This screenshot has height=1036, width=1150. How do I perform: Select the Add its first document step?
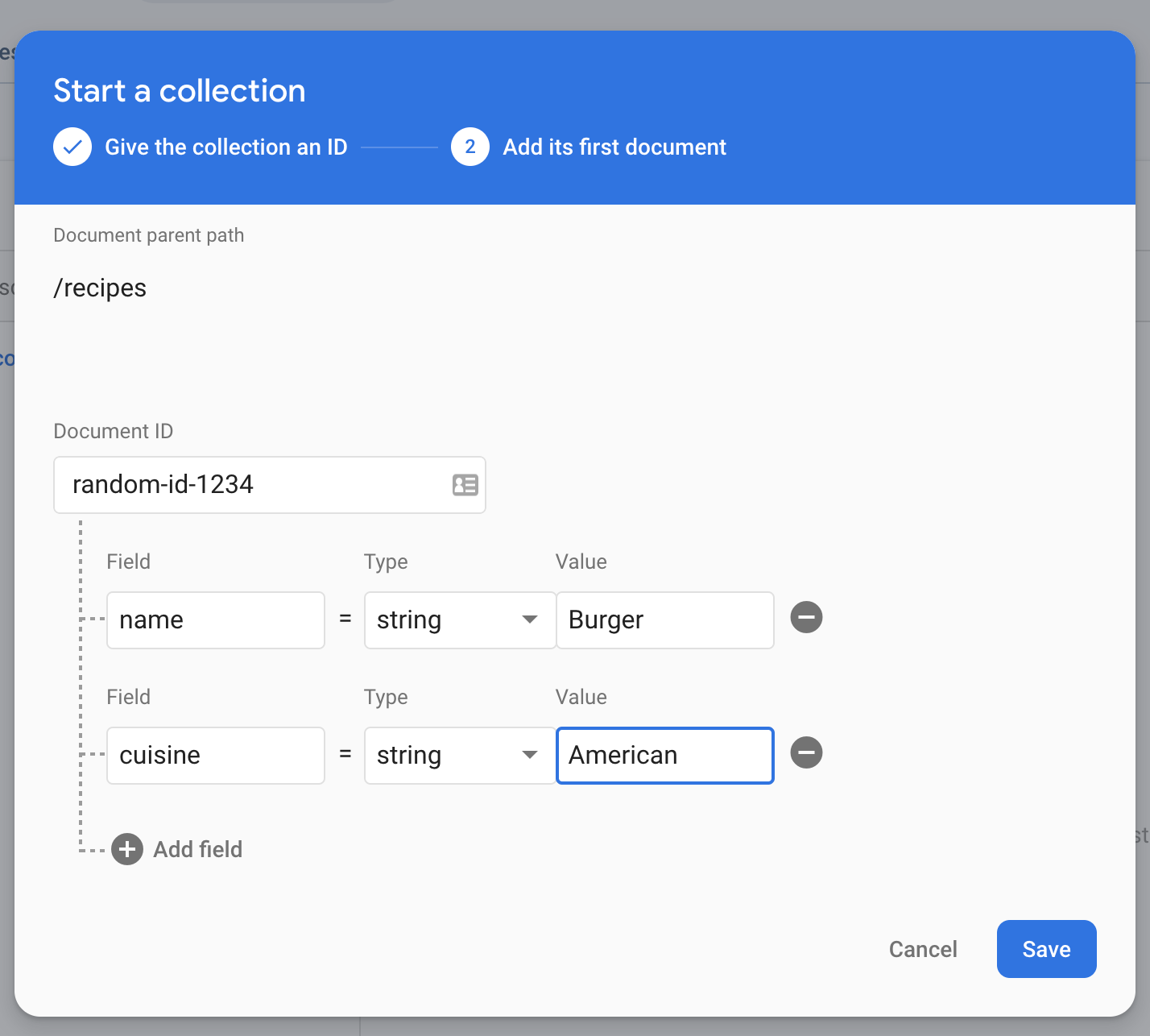point(614,147)
